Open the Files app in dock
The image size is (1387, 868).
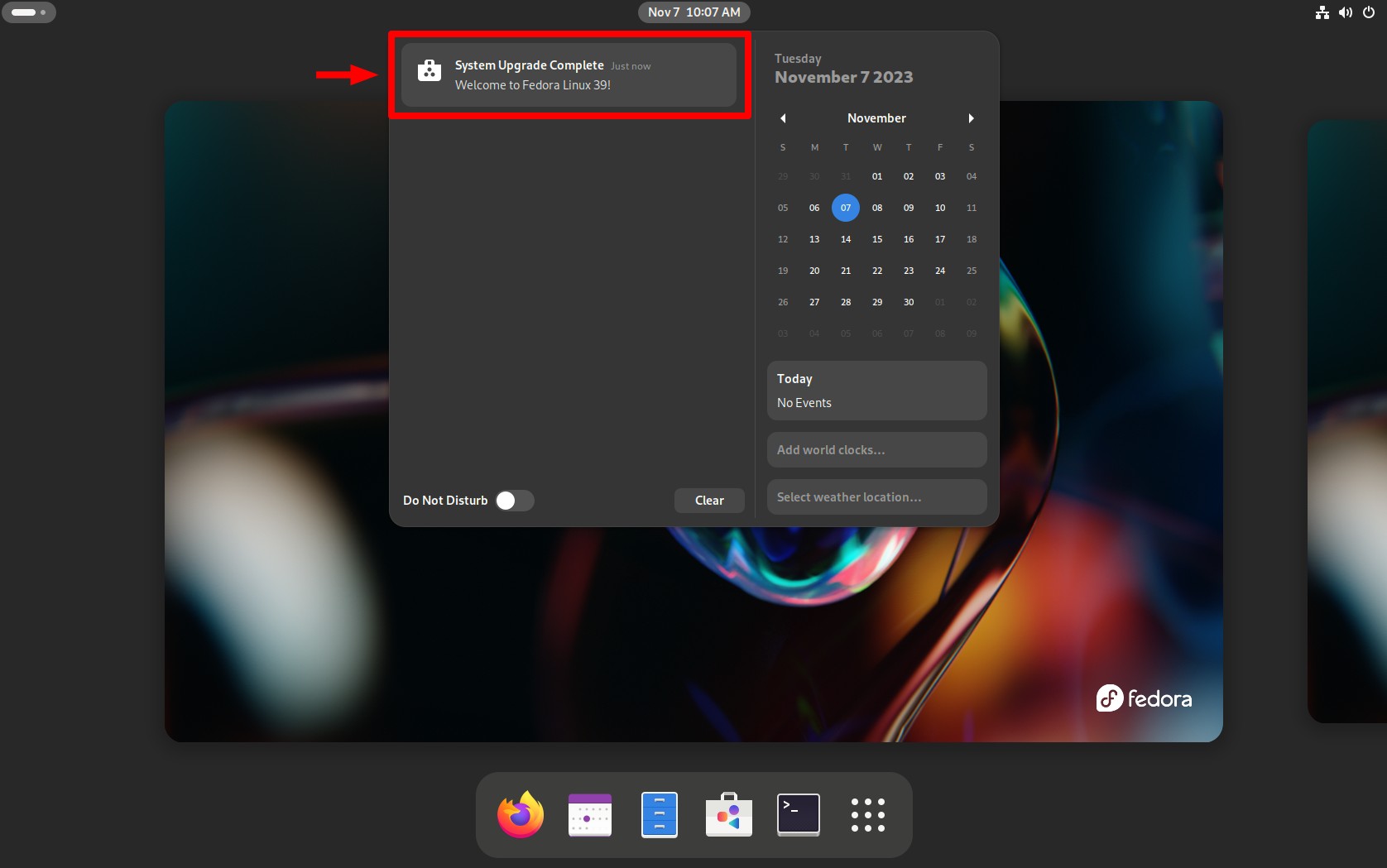click(x=660, y=815)
